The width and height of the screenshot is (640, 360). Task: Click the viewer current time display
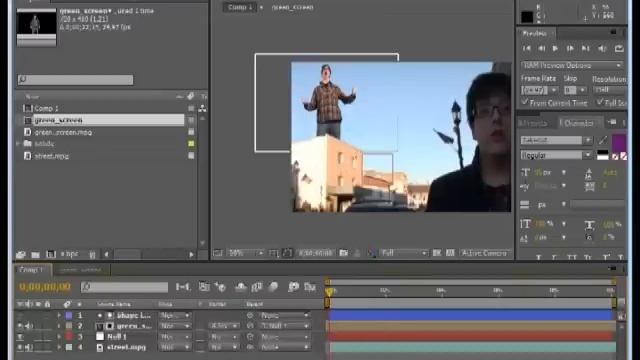pos(315,253)
